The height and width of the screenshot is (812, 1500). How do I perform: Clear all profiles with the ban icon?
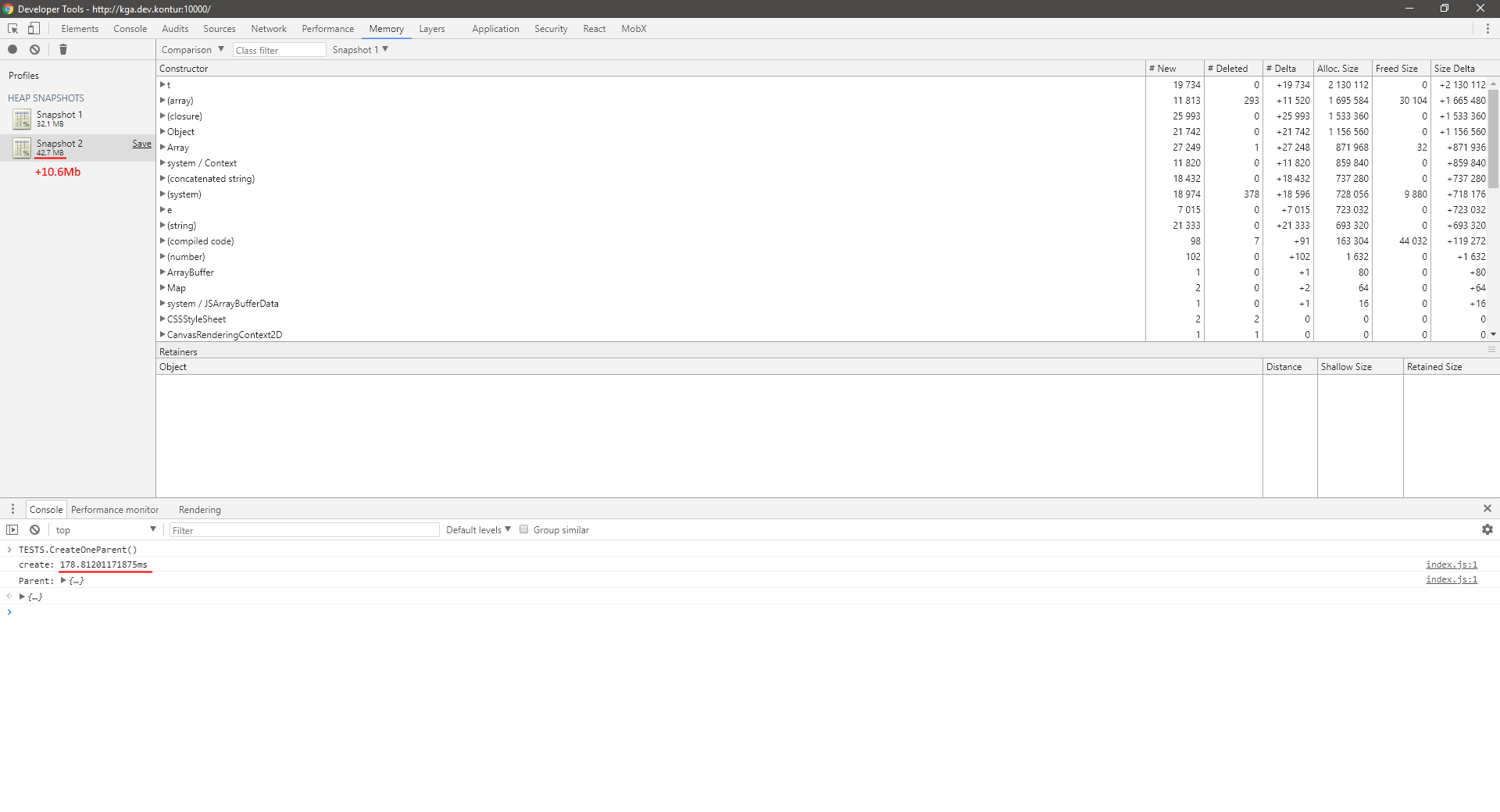tap(35, 49)
